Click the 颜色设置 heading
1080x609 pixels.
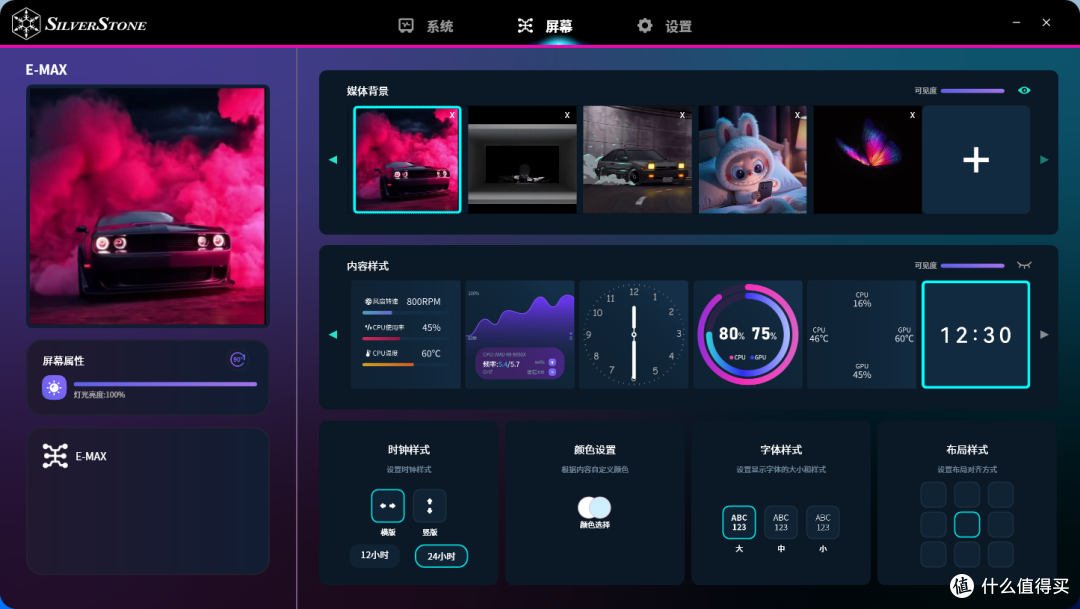594,450
